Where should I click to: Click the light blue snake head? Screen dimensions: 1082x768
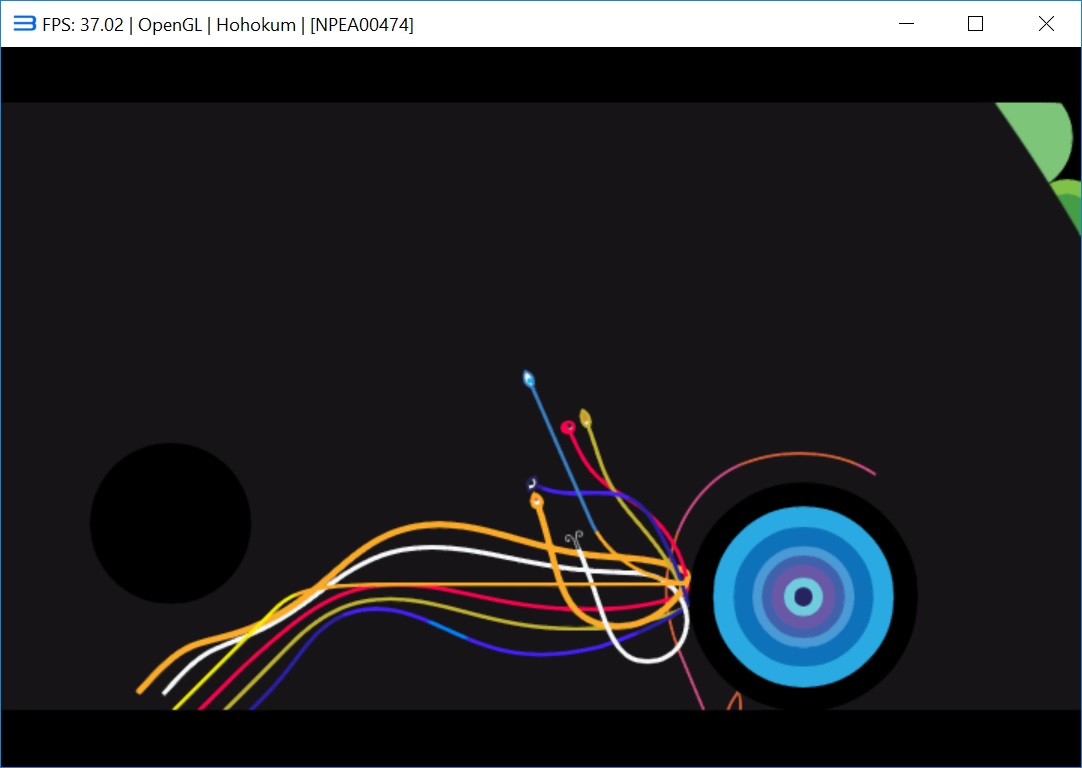(x=528, y=378)
